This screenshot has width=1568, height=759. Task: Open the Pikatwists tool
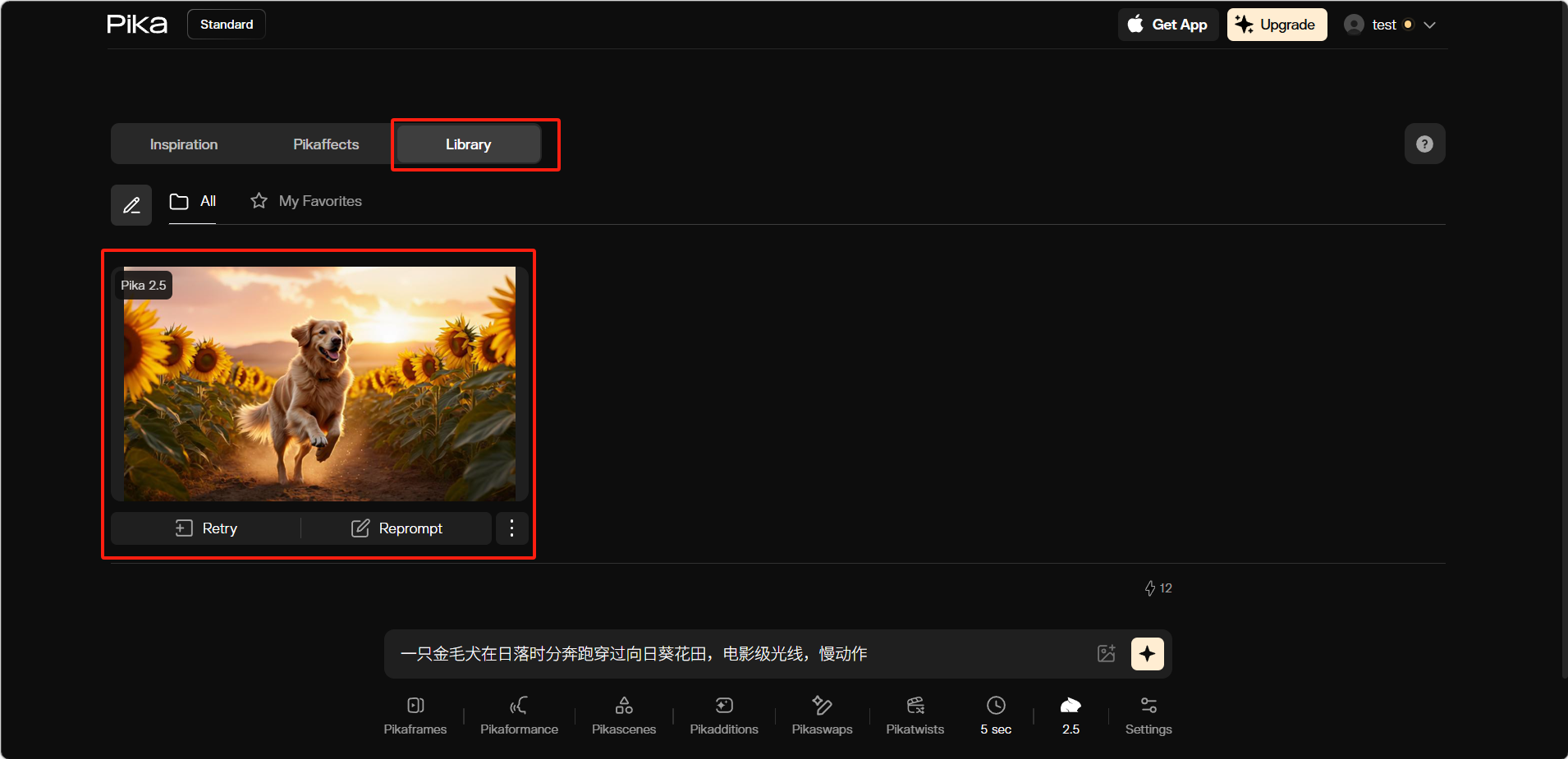point(915,715)
